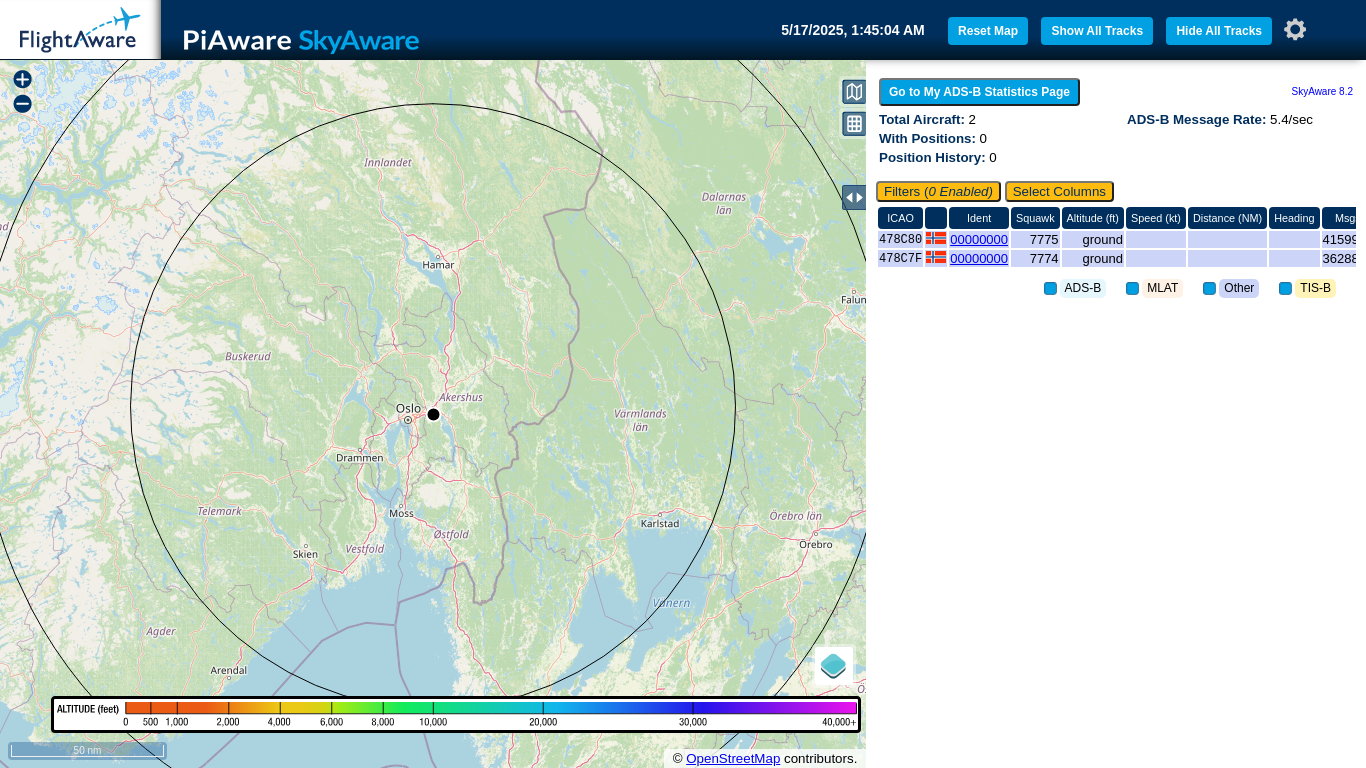Click the Reset Map button

point(988,31)
